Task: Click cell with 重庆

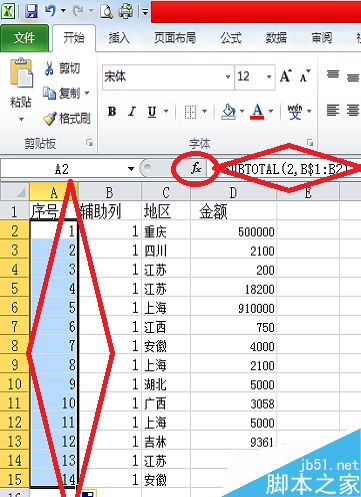Action: [x=166, y=231]
